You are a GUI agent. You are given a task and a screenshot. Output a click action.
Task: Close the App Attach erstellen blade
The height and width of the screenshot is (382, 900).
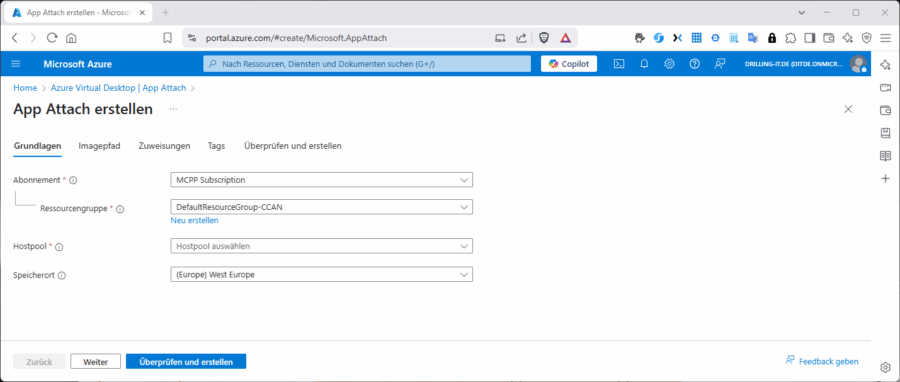[848, 109]
